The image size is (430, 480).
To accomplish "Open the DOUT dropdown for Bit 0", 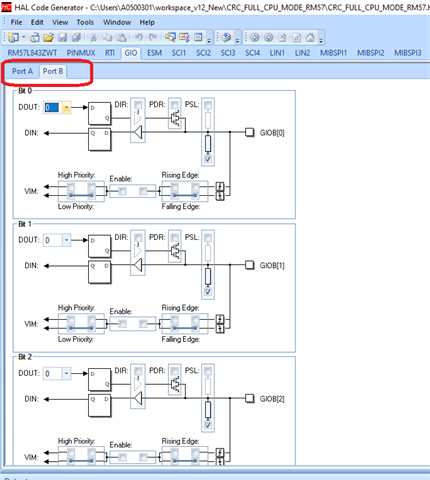I will click(x=66, y=107).
